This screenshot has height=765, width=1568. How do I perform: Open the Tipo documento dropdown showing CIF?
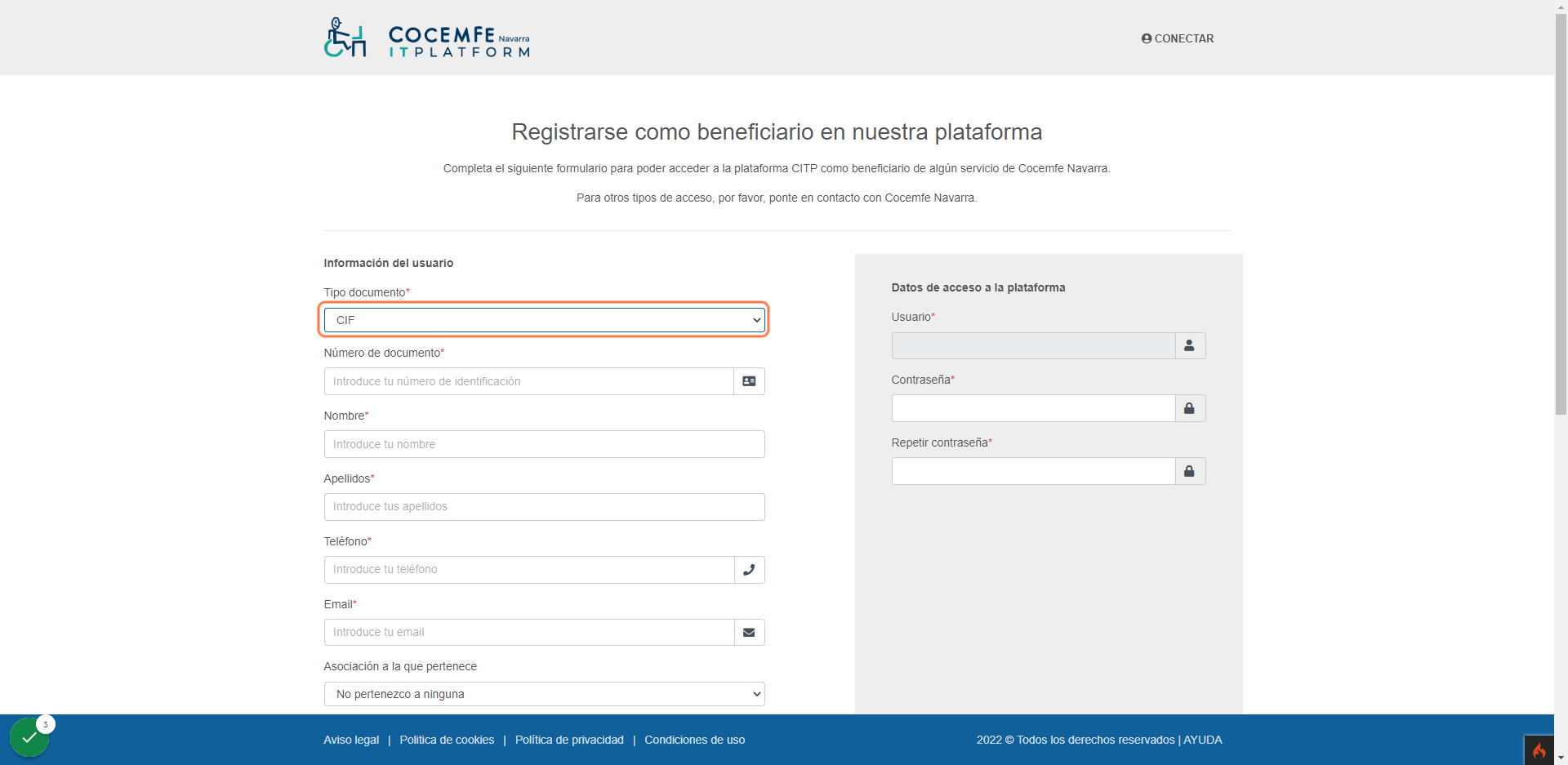coord(544,320)
